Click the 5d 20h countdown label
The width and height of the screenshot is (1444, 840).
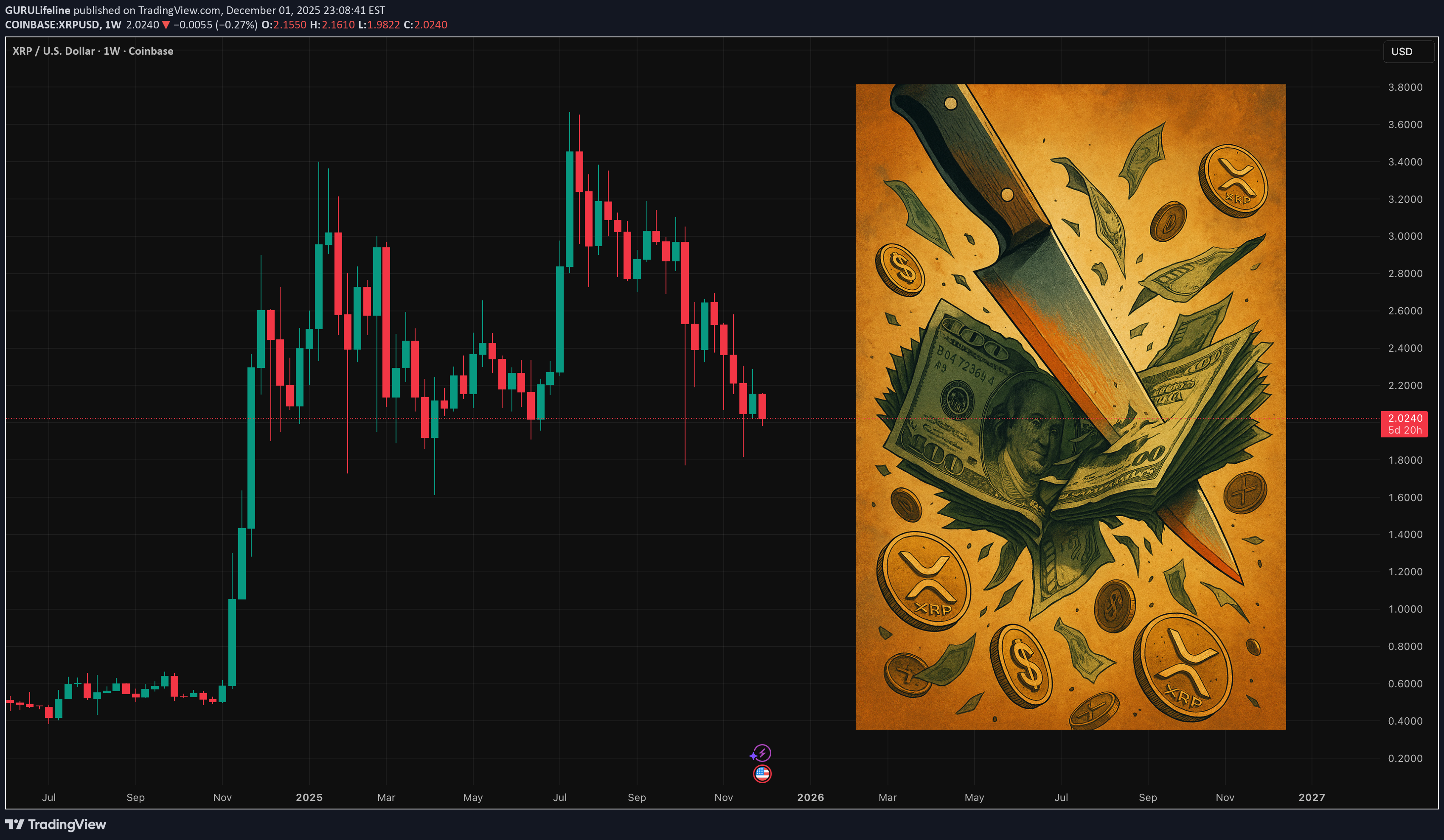click(1405, 430)
